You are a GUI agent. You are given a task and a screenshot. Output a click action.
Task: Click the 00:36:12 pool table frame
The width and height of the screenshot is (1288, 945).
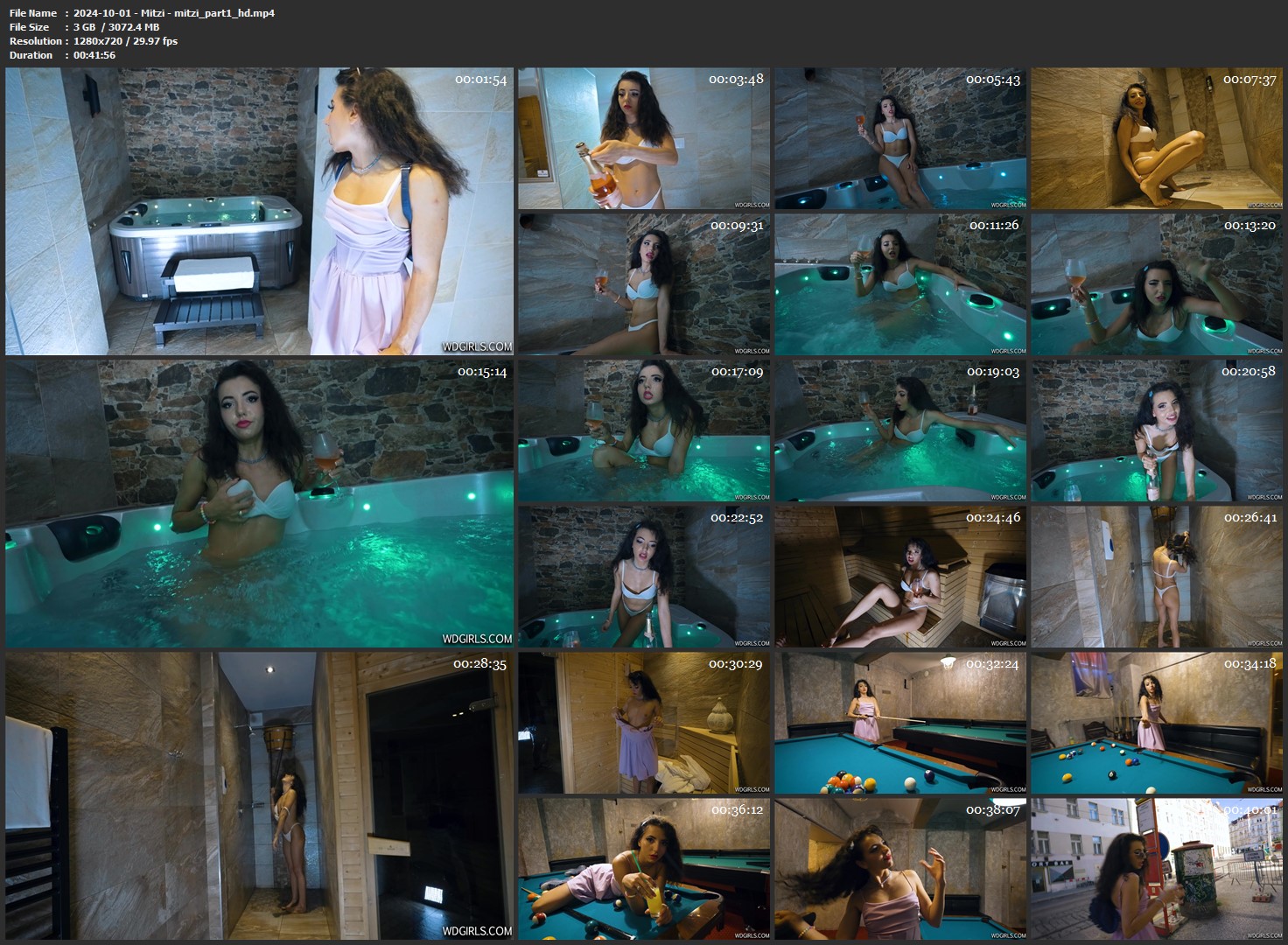tap(643, 869)
